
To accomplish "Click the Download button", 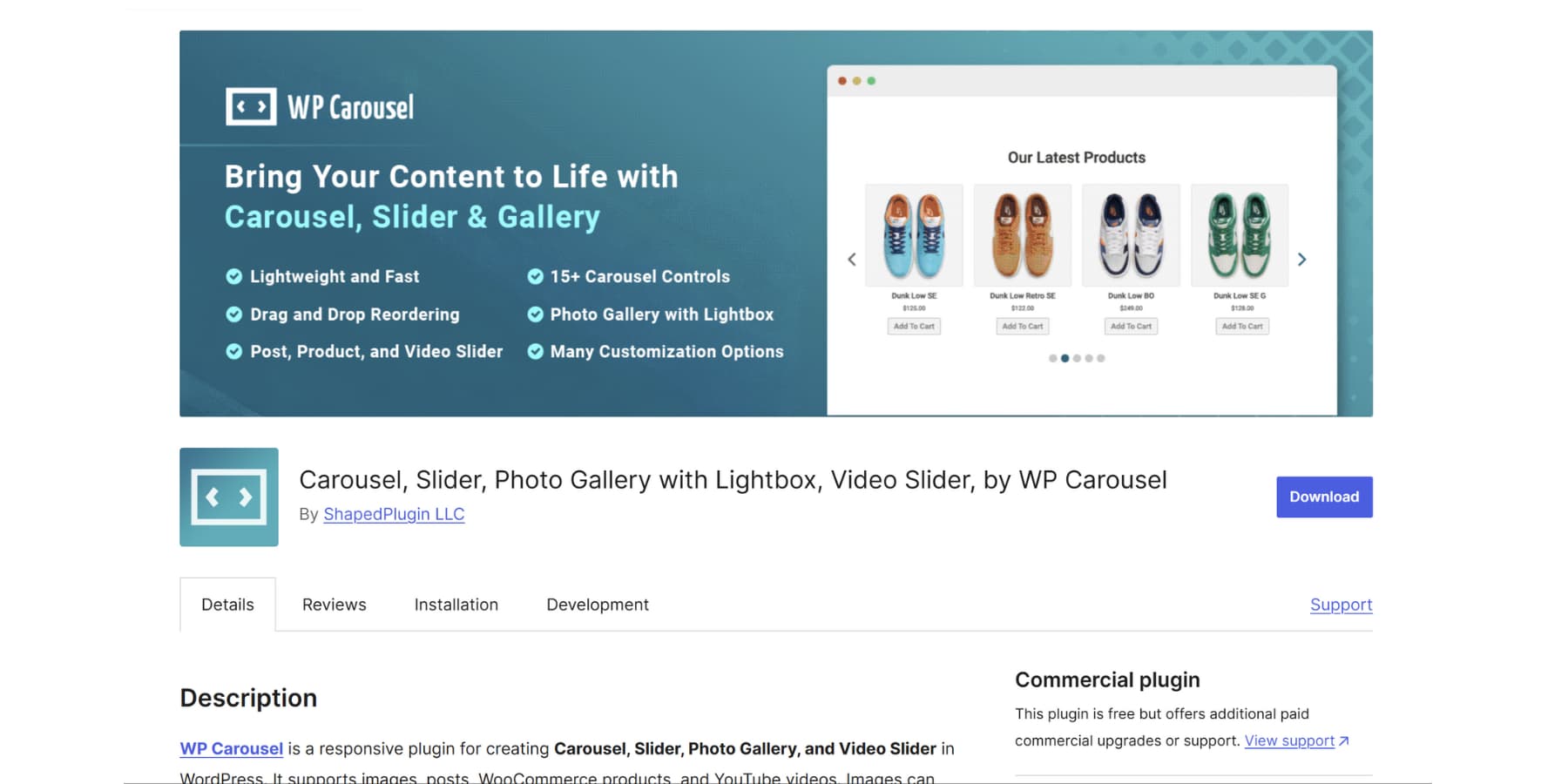I will pos(1324,497).
